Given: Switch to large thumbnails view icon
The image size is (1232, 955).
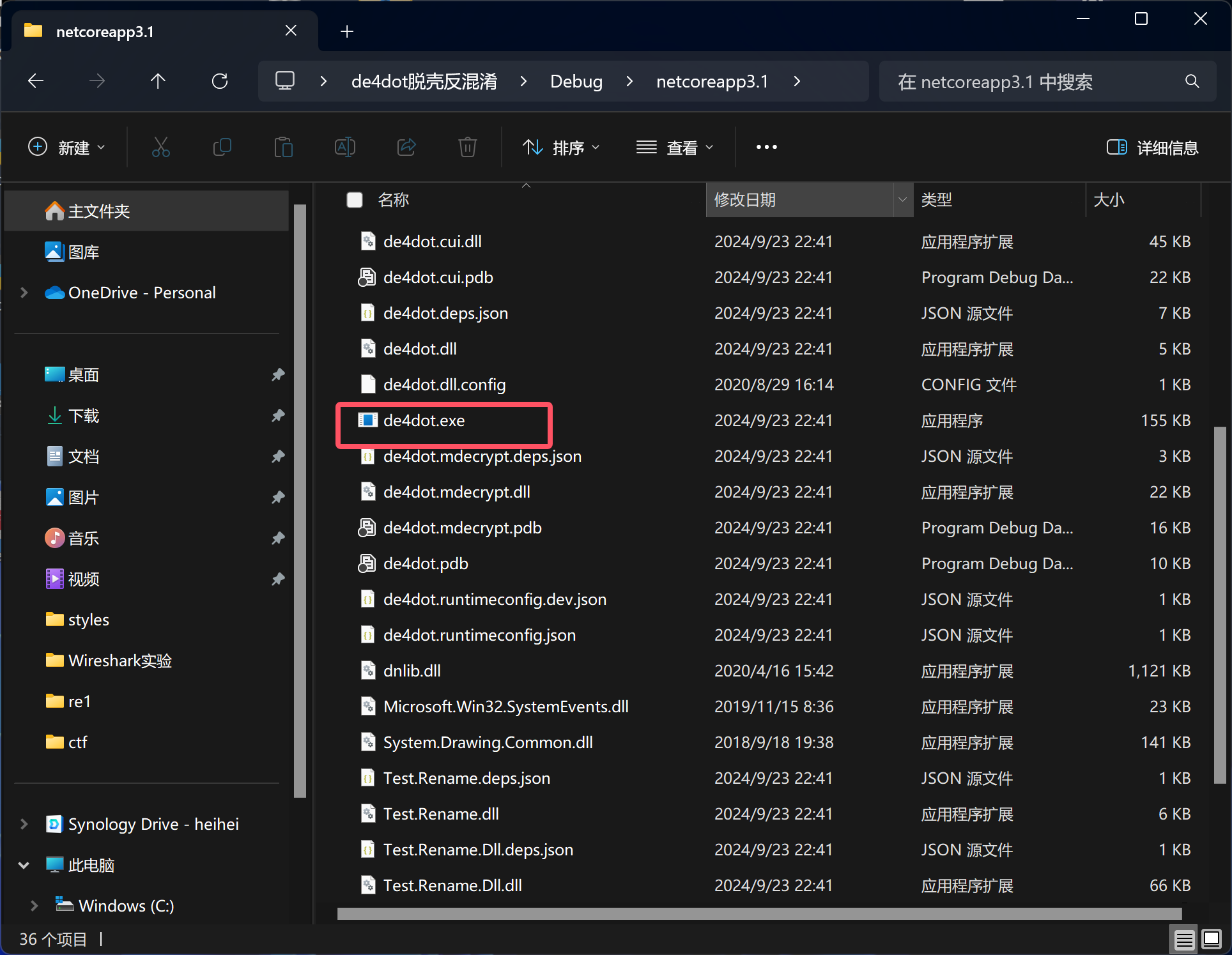Looking at the screenshot, I should coord(1212,939).
